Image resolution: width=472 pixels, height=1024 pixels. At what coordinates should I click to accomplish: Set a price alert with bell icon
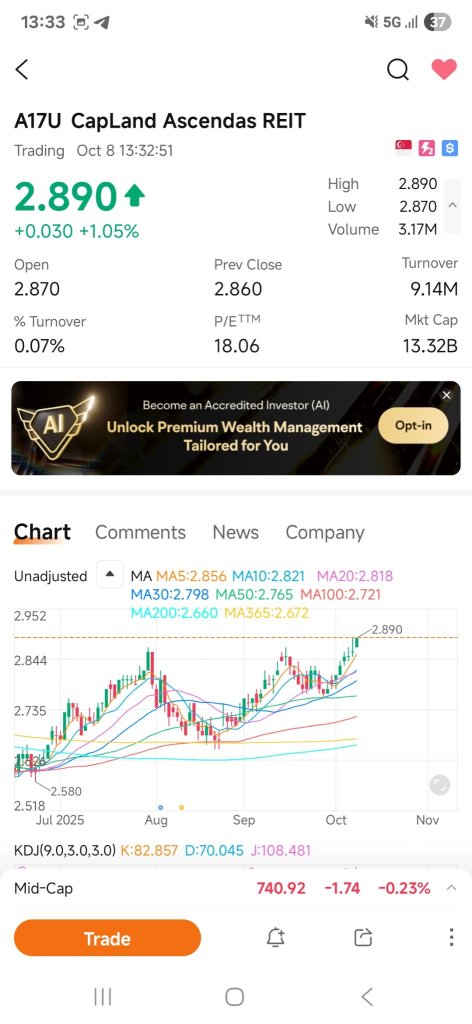(x=275, y=938)
